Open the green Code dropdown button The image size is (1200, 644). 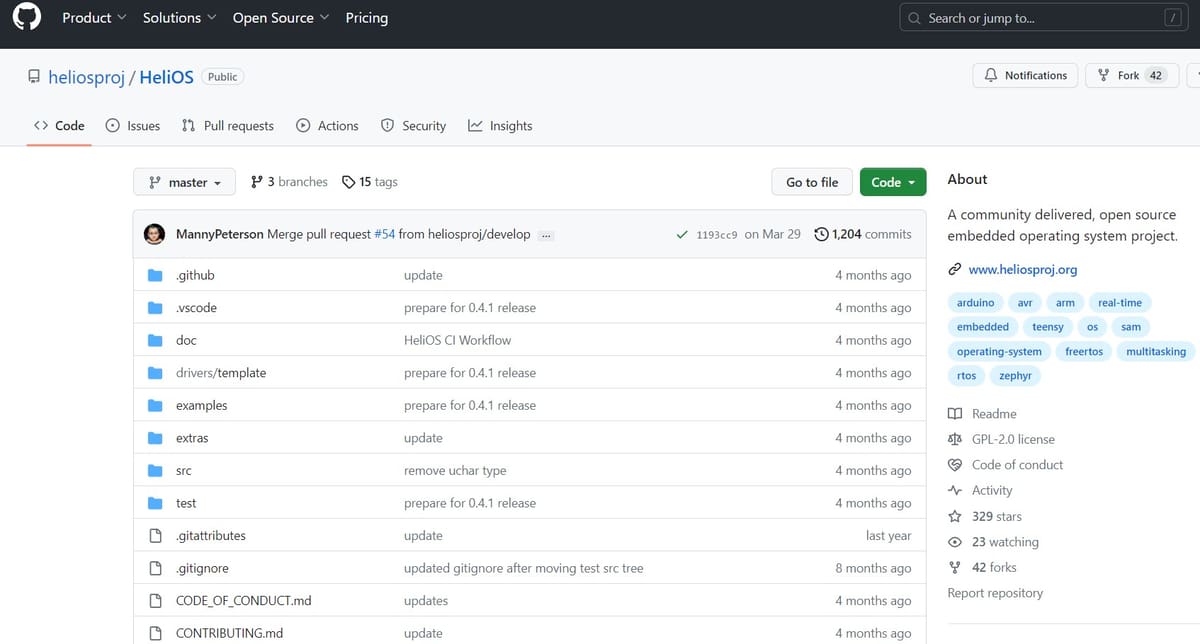click(893, 182)
